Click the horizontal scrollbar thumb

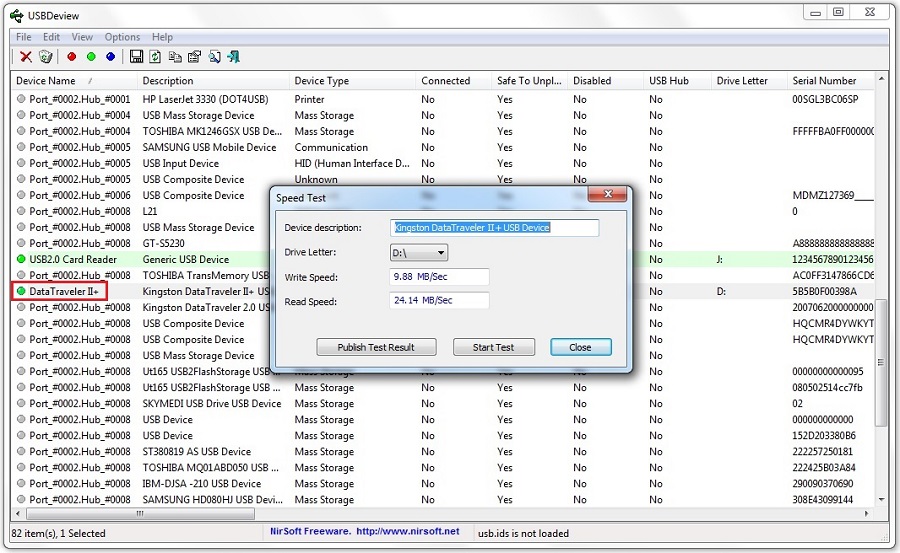[x=140, y=513]
